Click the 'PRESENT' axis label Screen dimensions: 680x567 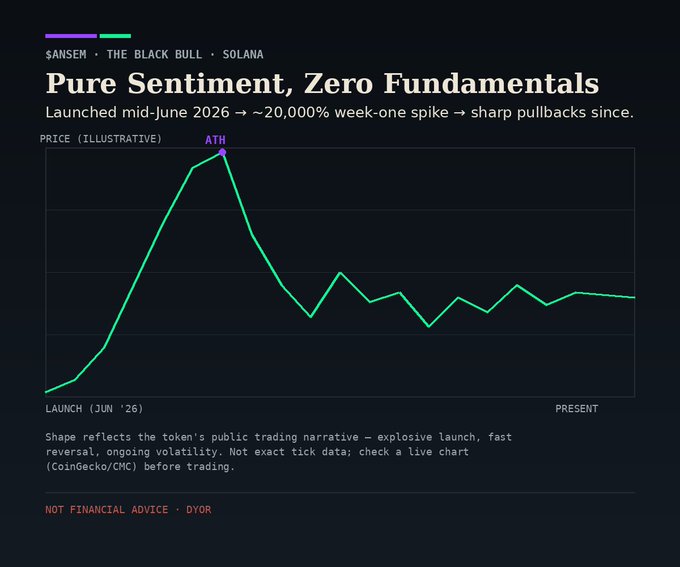coord(577,409)
